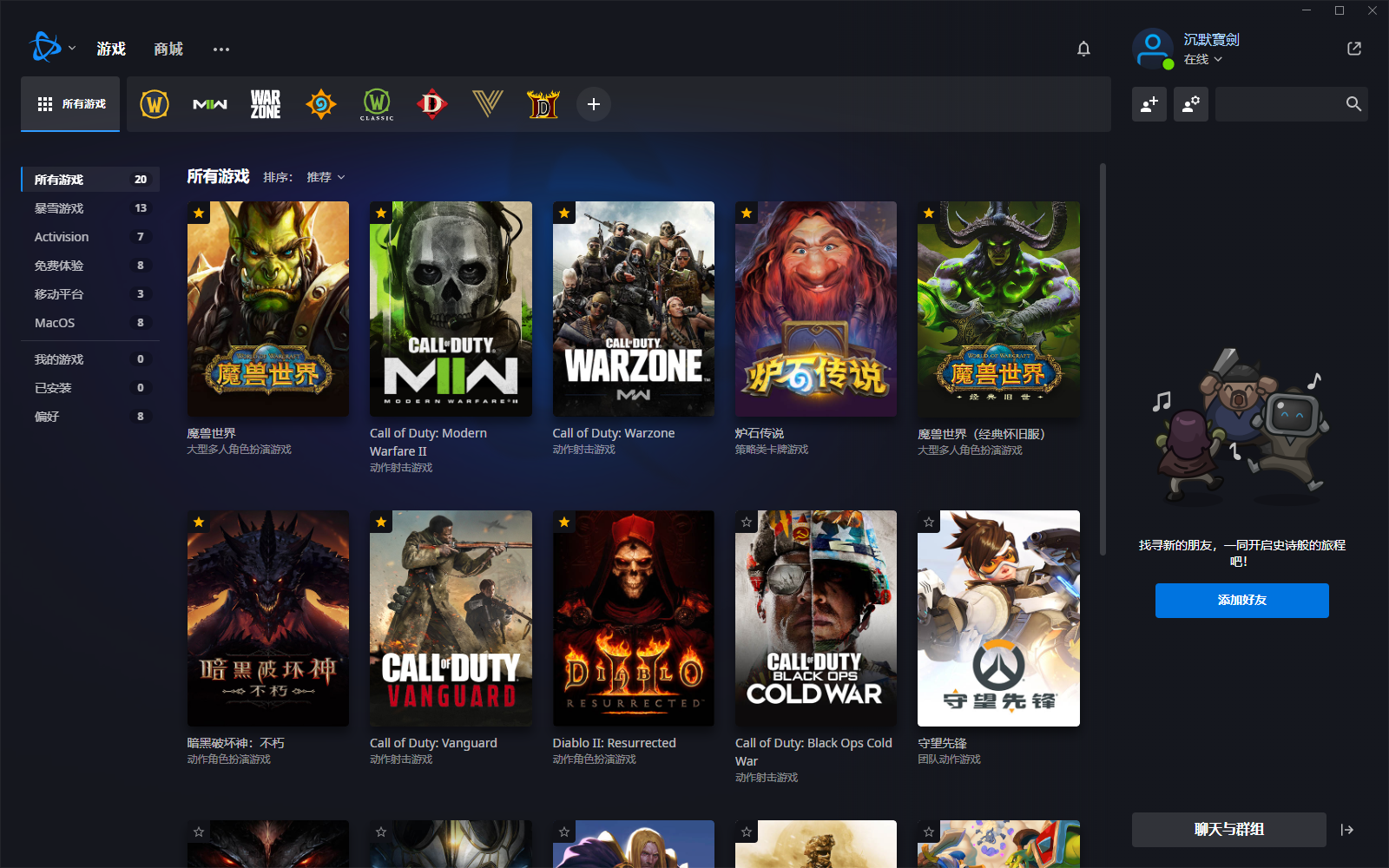Show 我的游戏 list

pos(90,359)
